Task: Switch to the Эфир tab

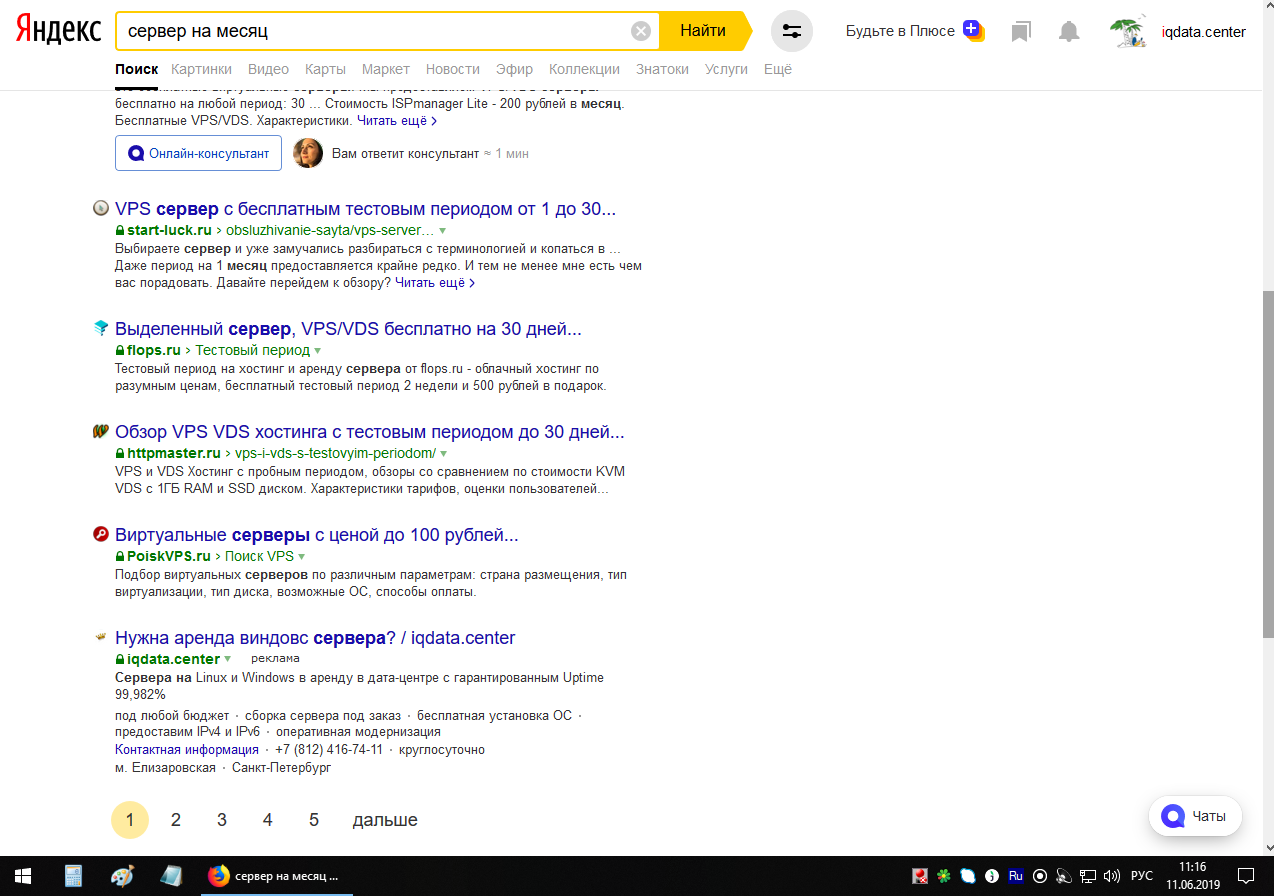Action: (515, 69)
